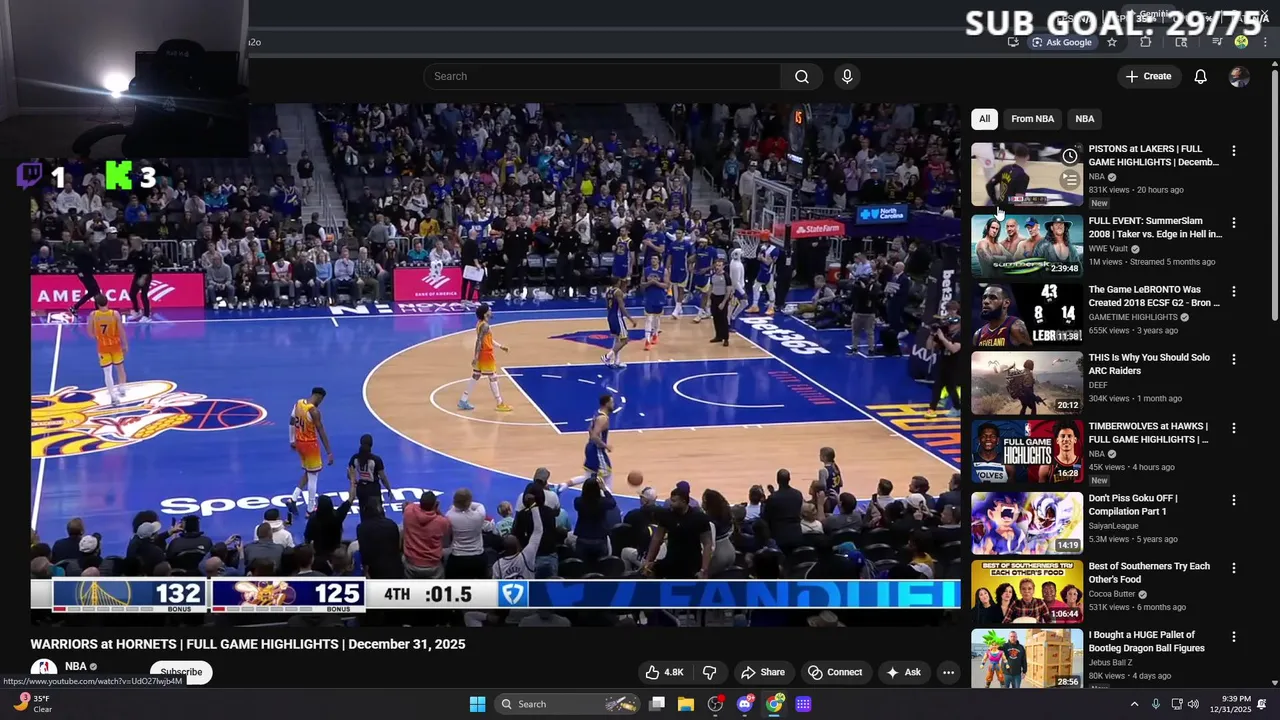Select the All filter chip
This screenshot has height=720, width=1280.
[984, 119]
